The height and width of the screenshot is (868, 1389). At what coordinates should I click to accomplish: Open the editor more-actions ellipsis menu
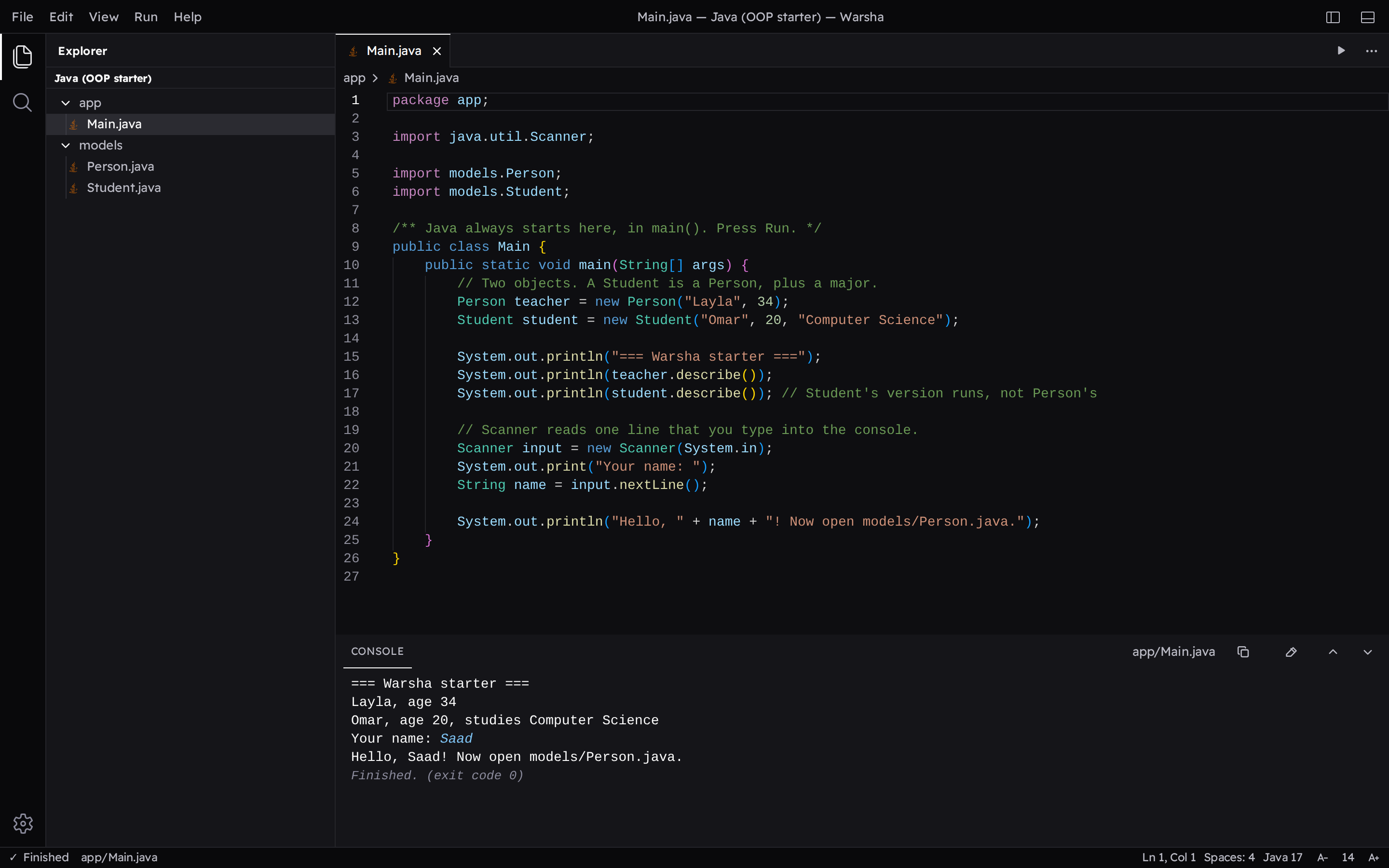[1371, 51]
